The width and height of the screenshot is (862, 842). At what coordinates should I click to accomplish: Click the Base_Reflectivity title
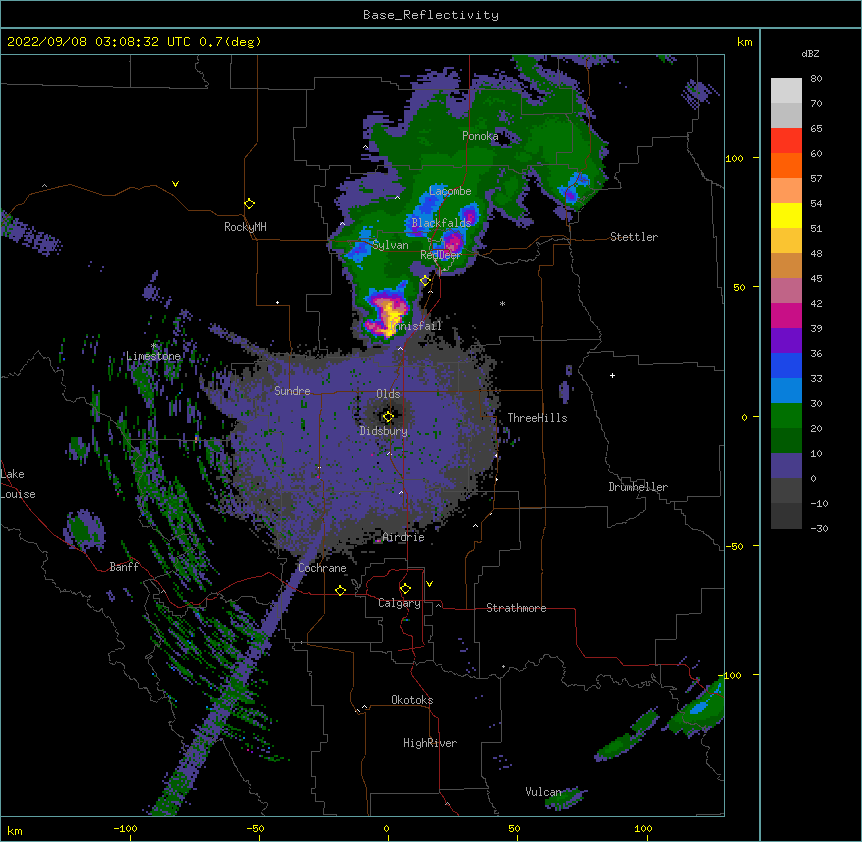point(431,15)
